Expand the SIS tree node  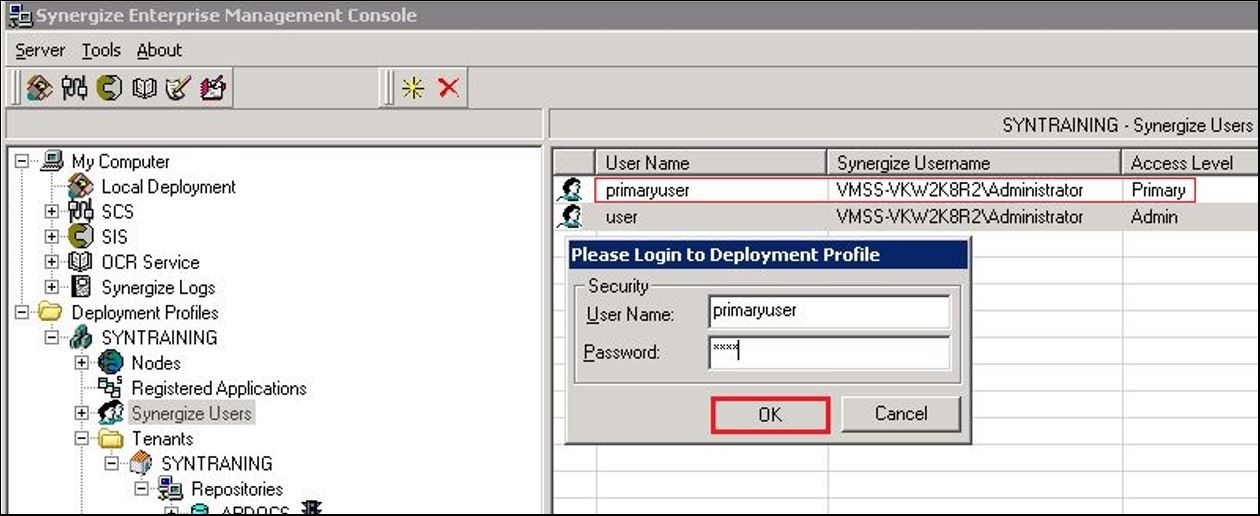(x=52, y=237)
